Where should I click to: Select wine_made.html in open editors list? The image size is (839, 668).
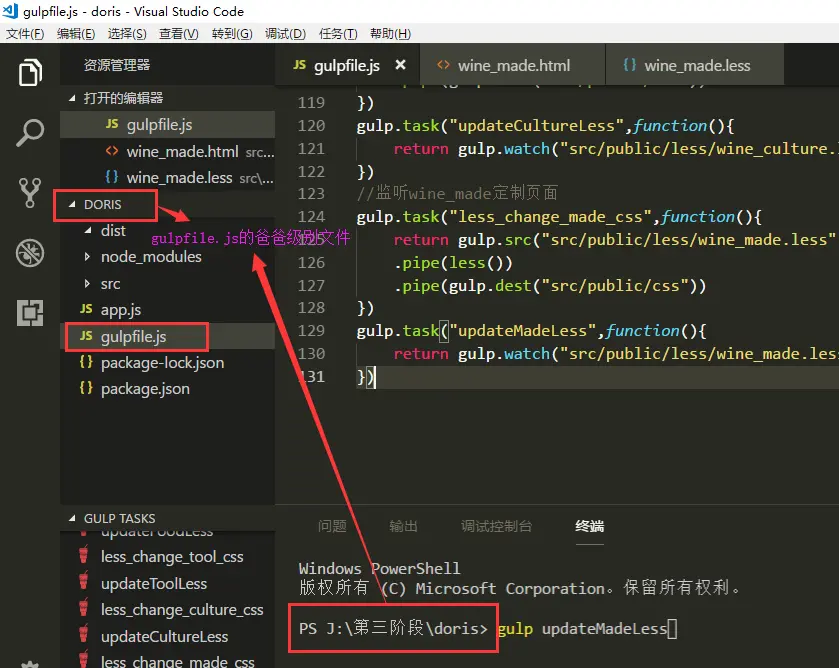(x=167, y=151)
